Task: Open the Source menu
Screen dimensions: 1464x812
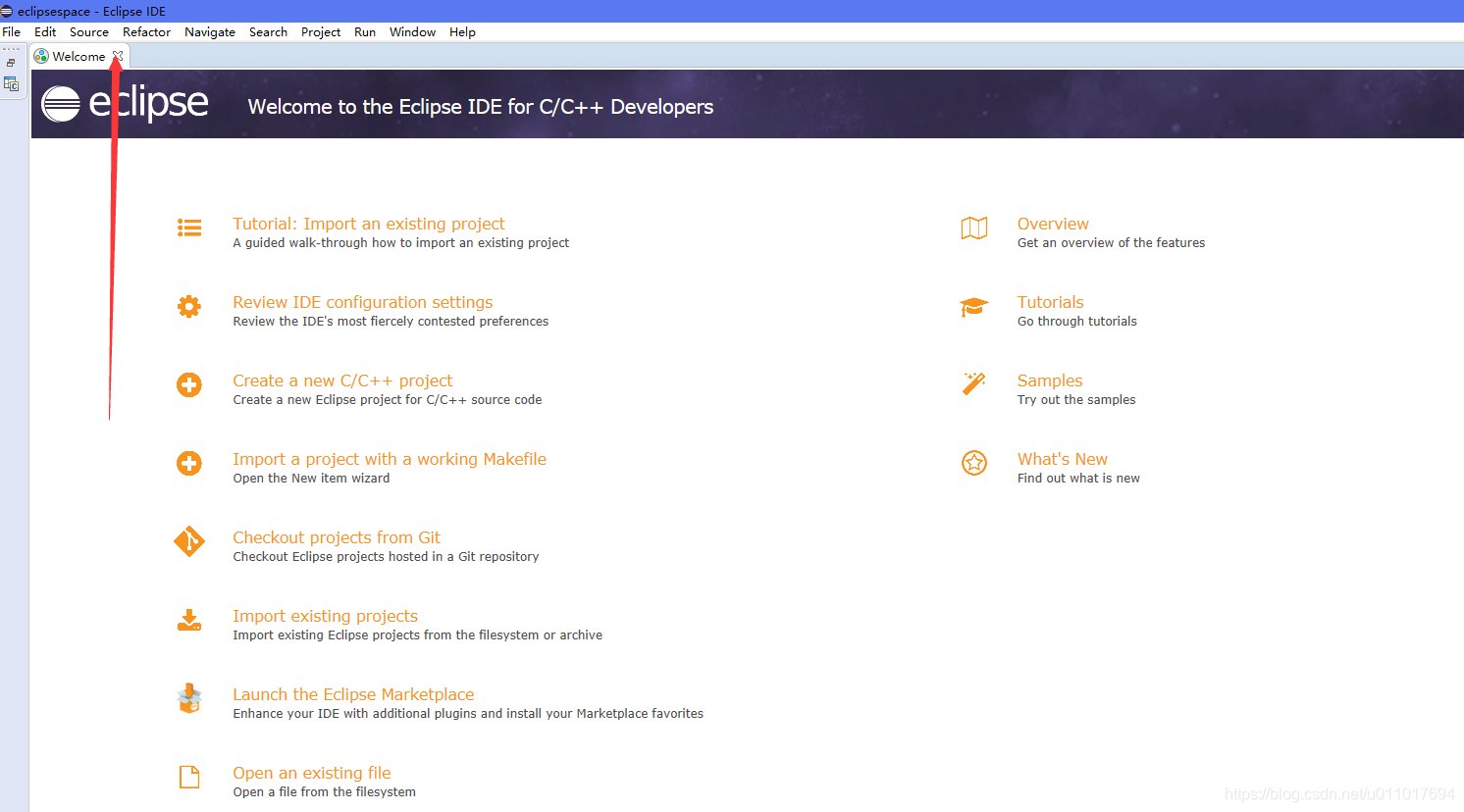Action: click(x=89, y=32)
